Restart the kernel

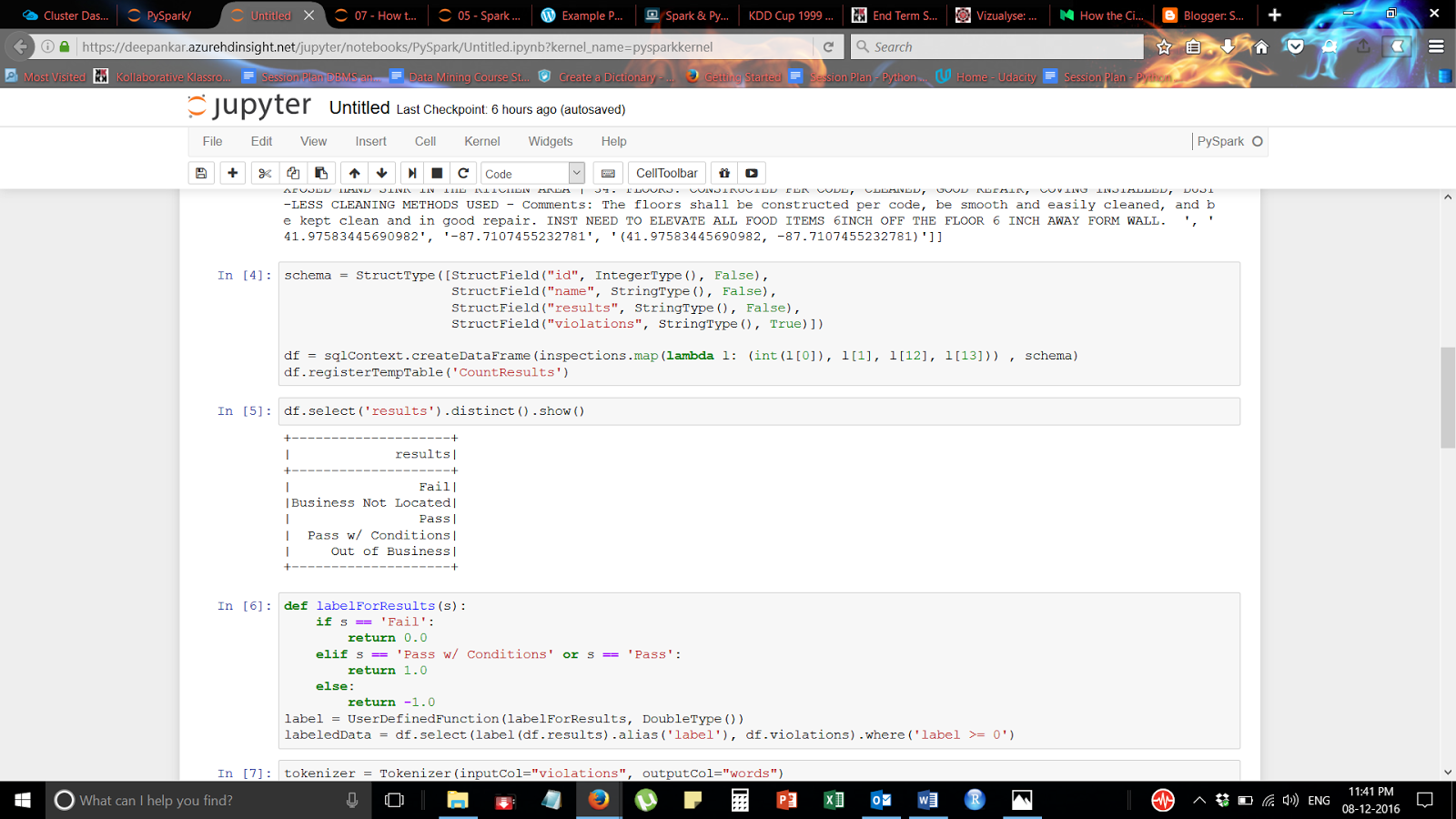coord(463,173)
